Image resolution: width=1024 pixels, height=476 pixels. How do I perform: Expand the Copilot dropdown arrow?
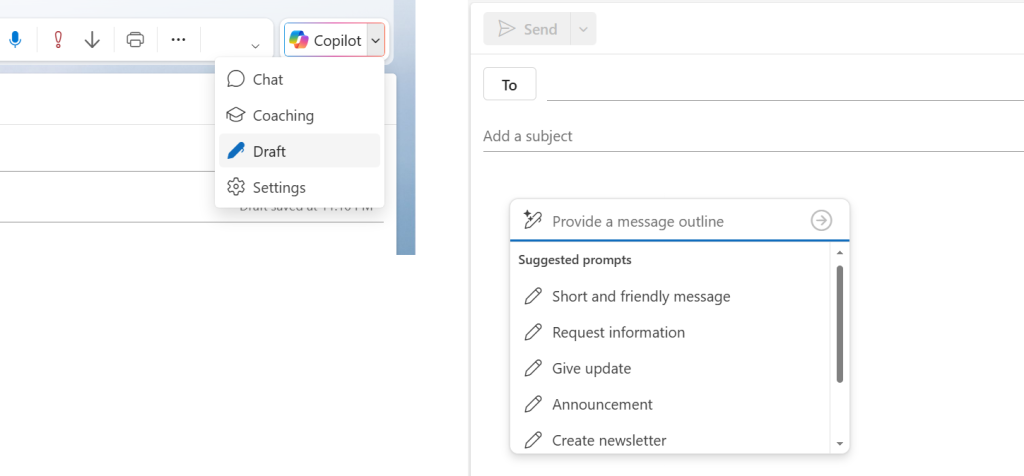(x=375, y=41)
